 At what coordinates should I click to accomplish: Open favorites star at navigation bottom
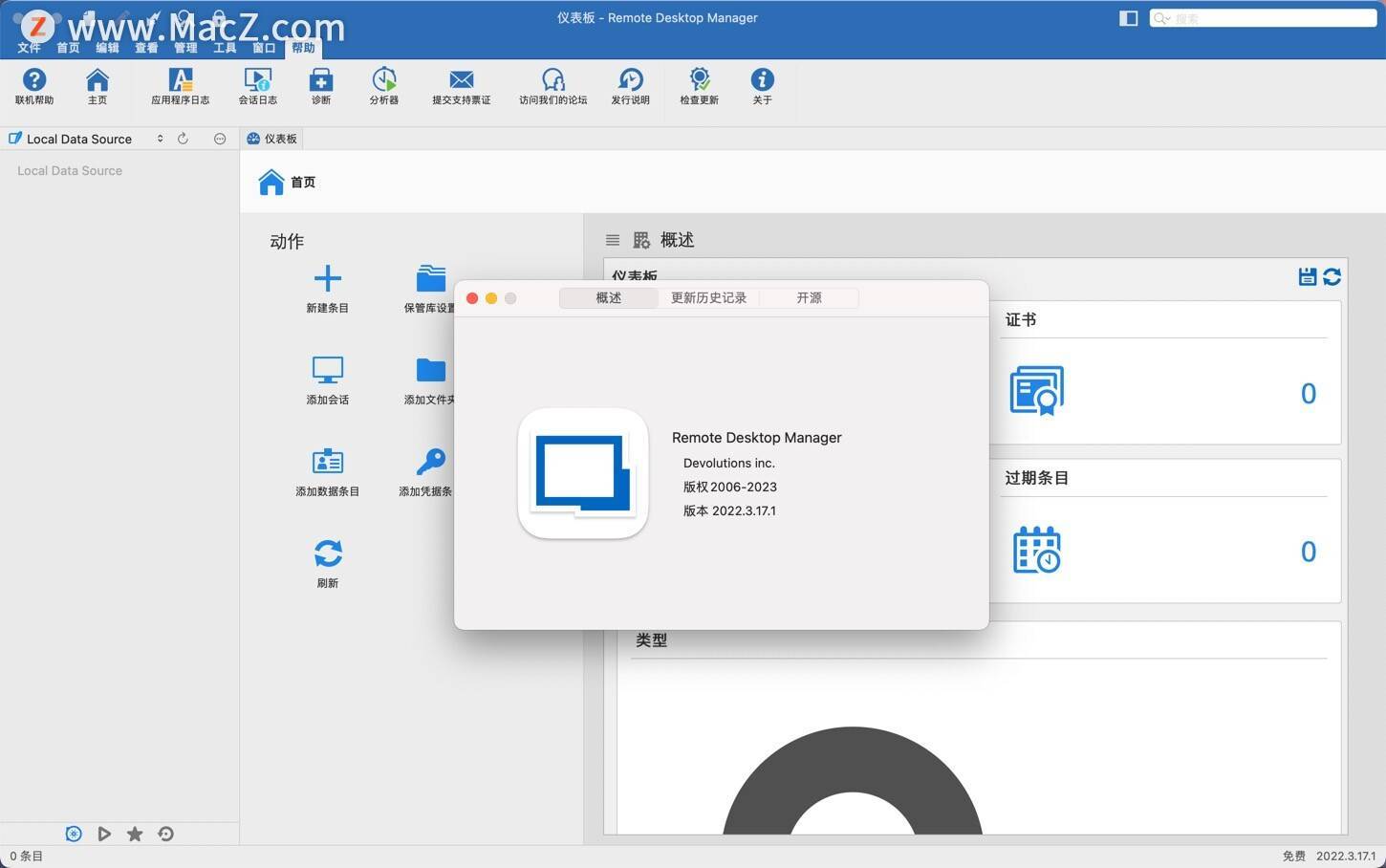pyautogui.click(x=135, y=834)
